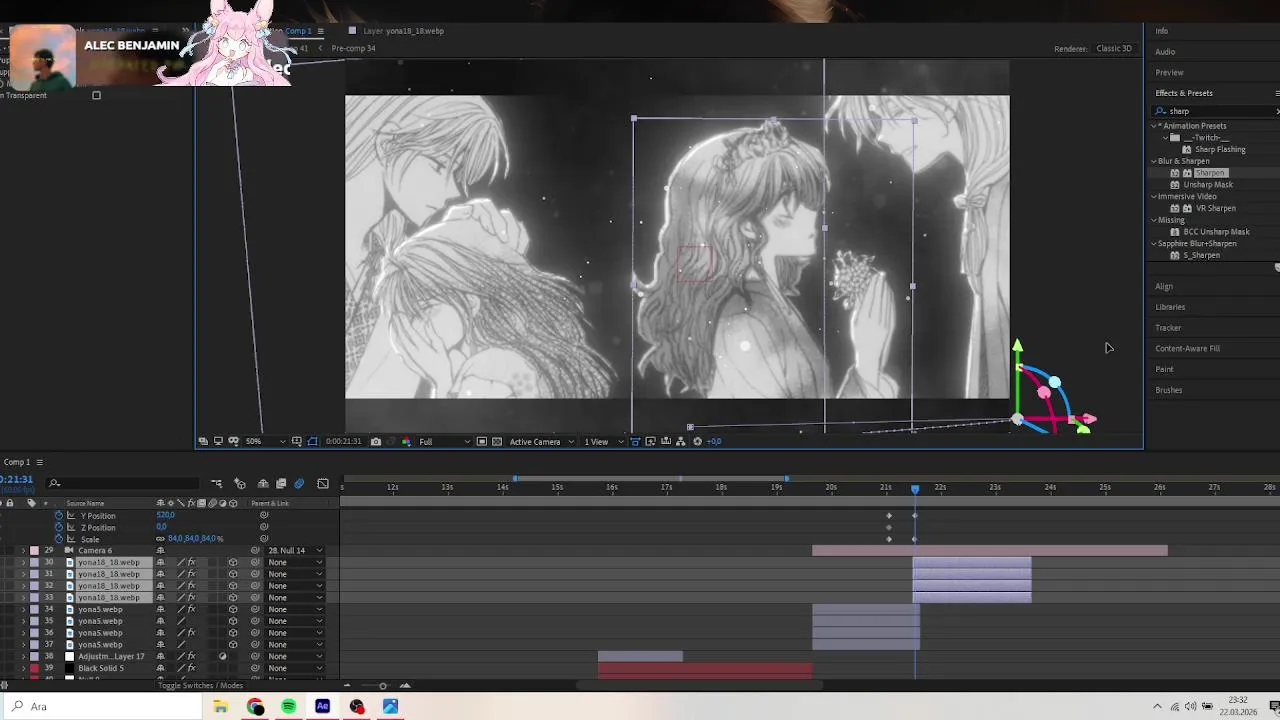The width and height of the screenshot is (1280, 720).
Task: Open the Tracker panel
Action: (1168, 328)
